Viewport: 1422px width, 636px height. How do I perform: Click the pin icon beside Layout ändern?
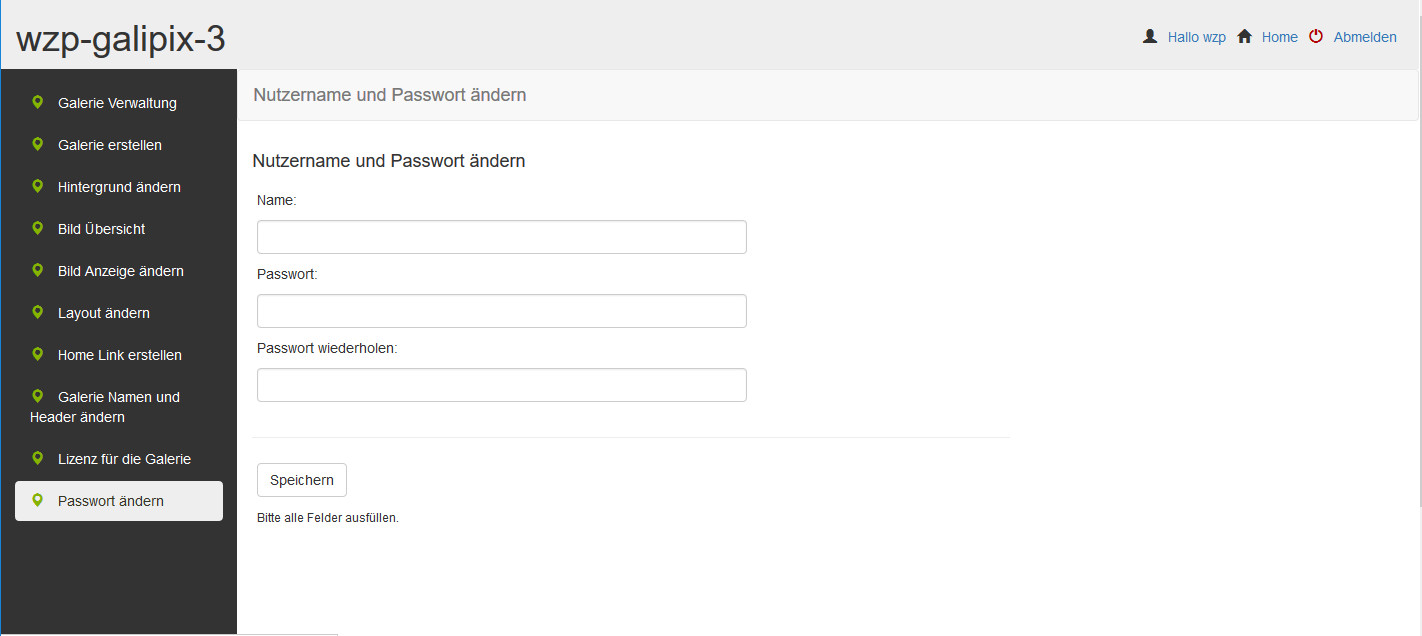[38, 312]
